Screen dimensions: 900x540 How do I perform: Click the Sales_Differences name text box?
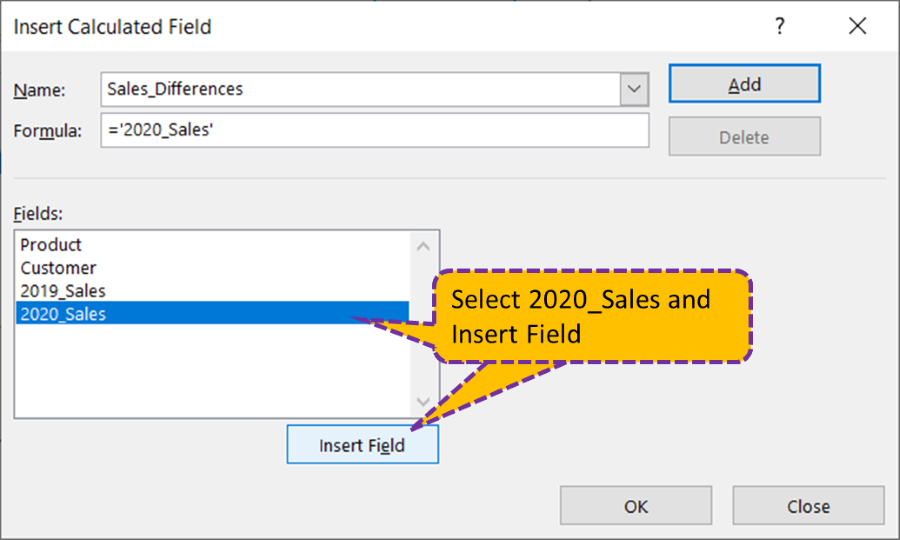pyautogui.click(x=360, y=89)
